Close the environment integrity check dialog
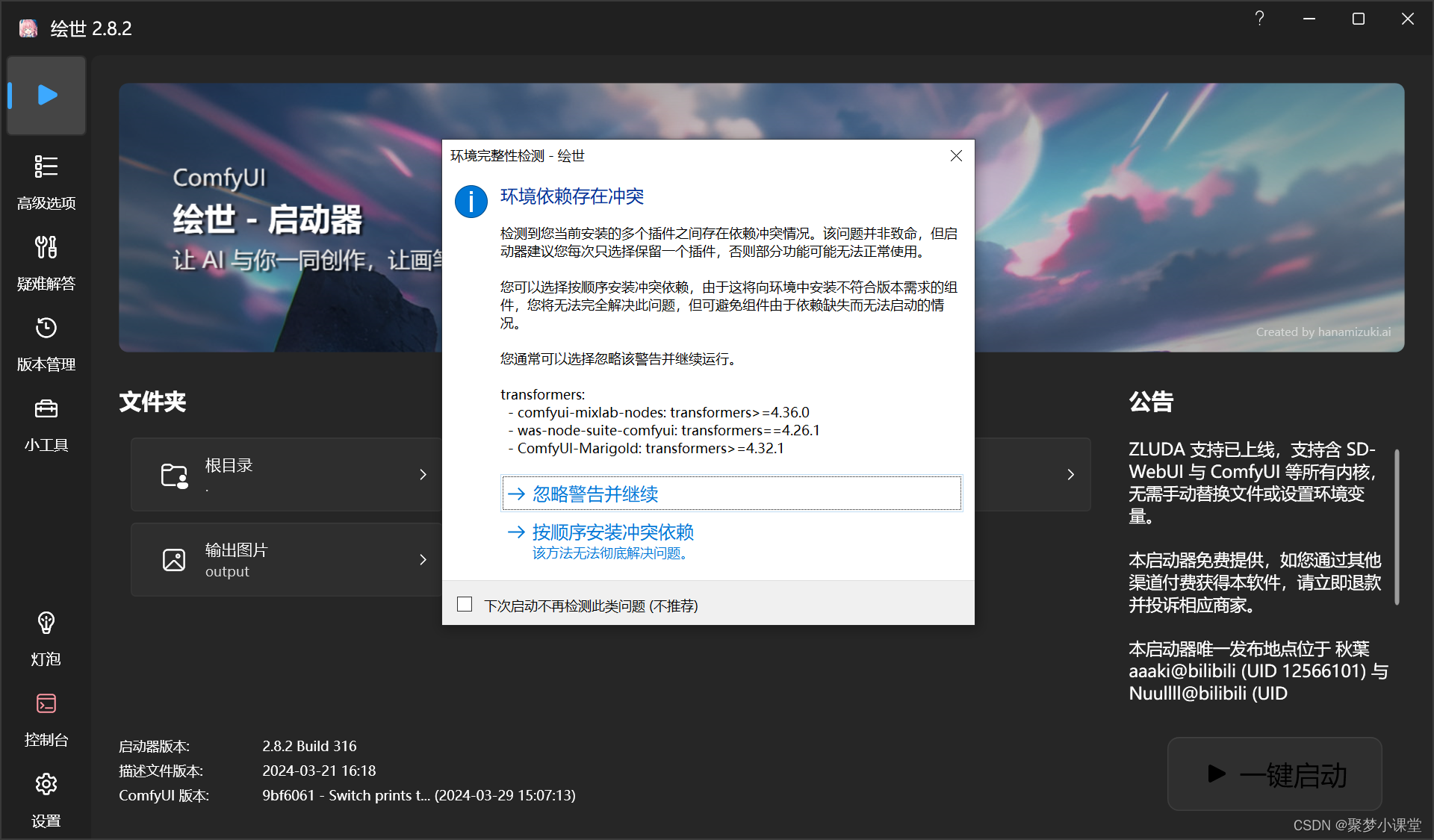 (x=956, y=156)
